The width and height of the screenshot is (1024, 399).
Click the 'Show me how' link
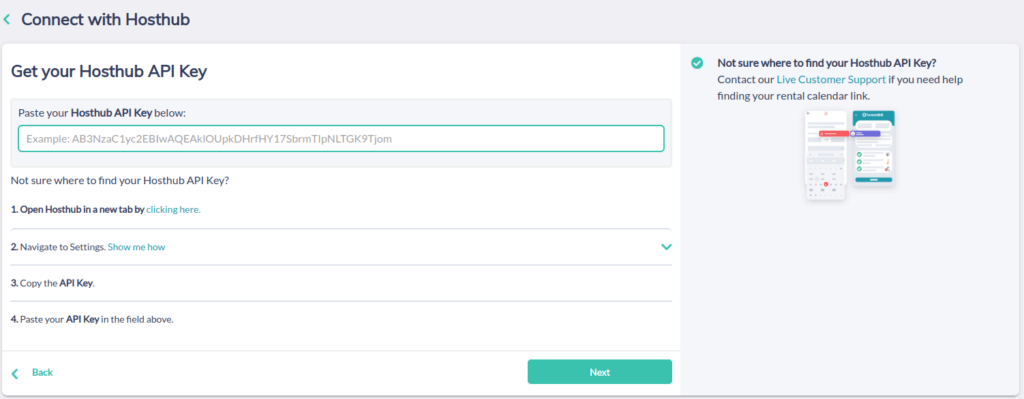coord(136,247)
